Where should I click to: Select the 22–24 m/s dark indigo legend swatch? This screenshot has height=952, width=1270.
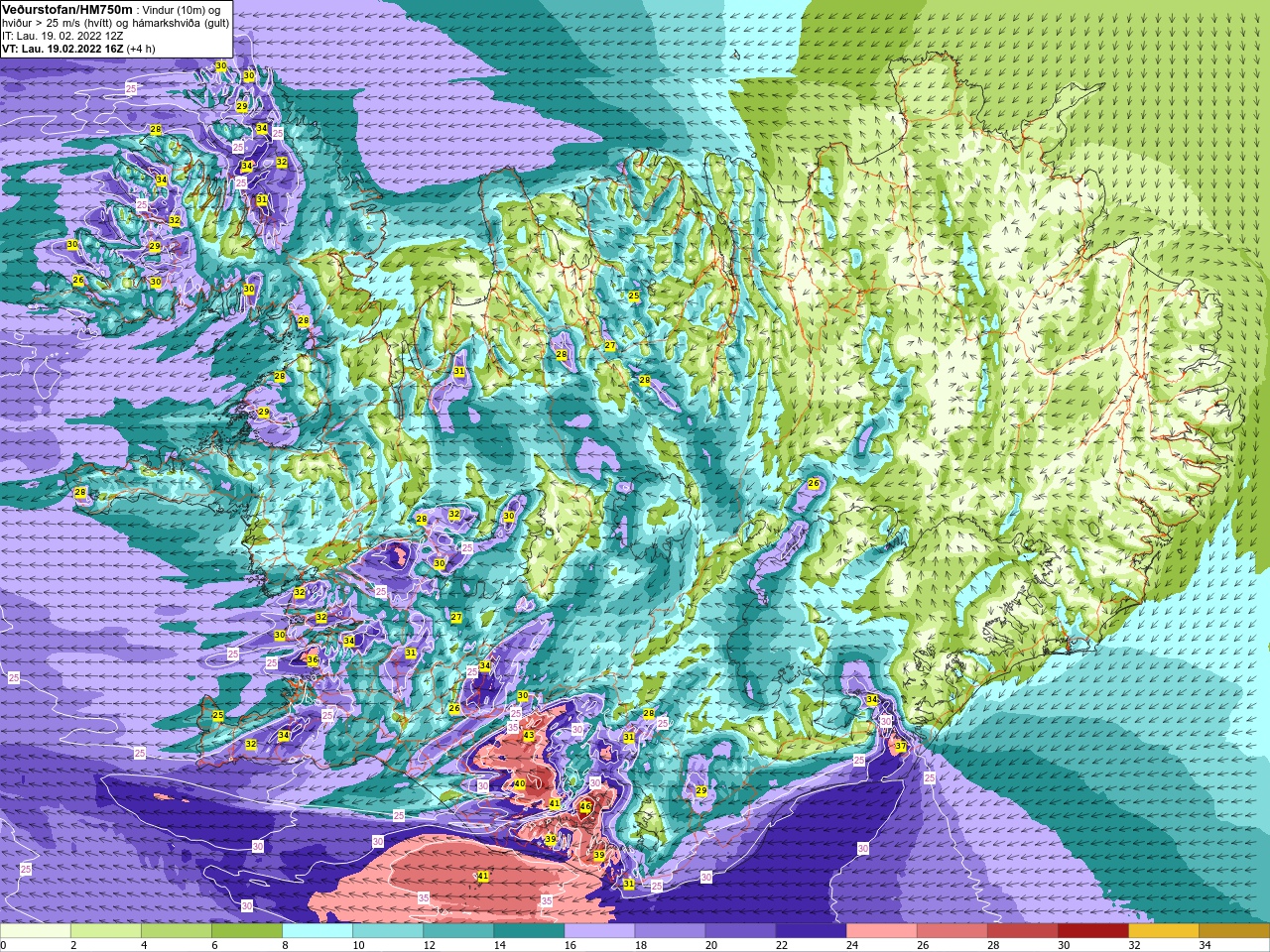[811, 931]
